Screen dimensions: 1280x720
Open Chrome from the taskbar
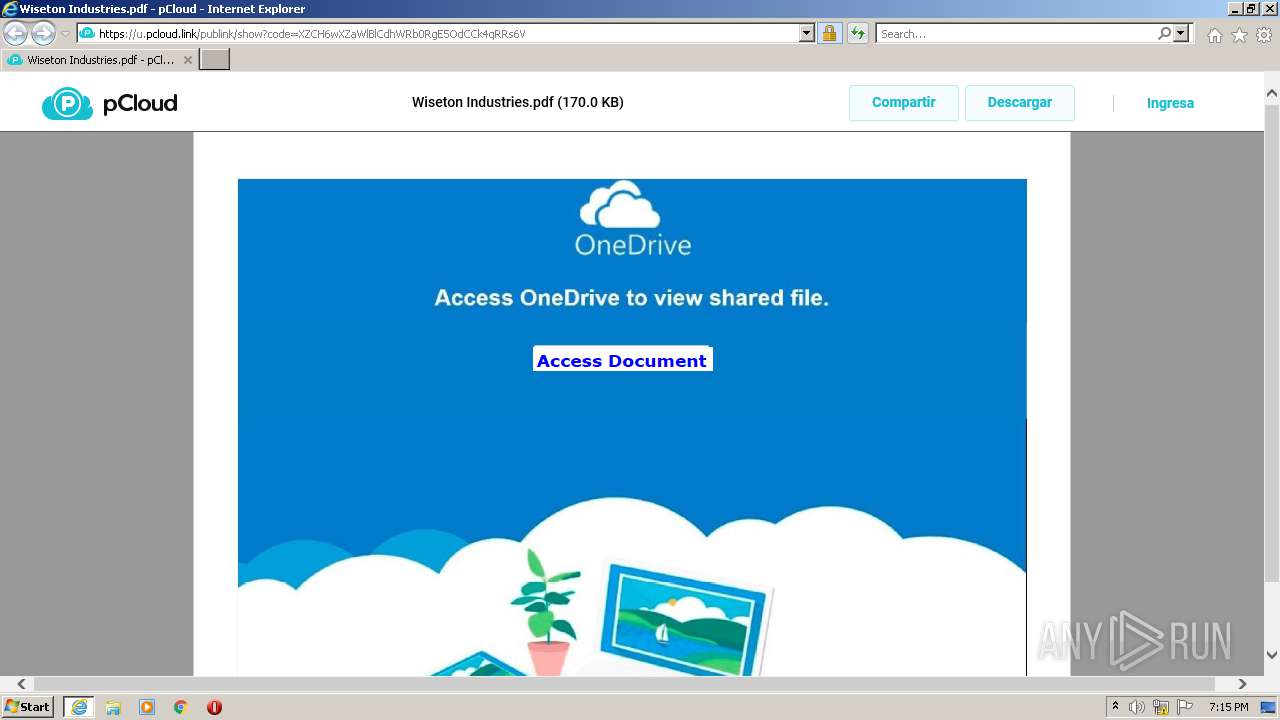181,707
